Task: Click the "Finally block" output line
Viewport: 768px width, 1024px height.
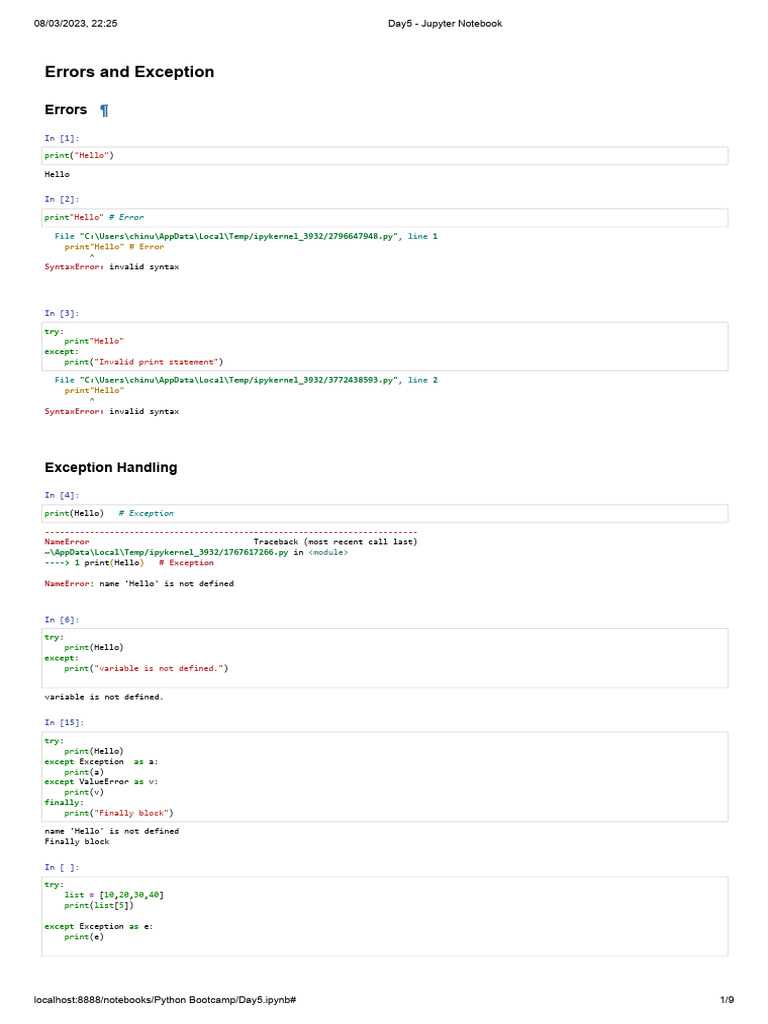Action: tap(77, 842)
